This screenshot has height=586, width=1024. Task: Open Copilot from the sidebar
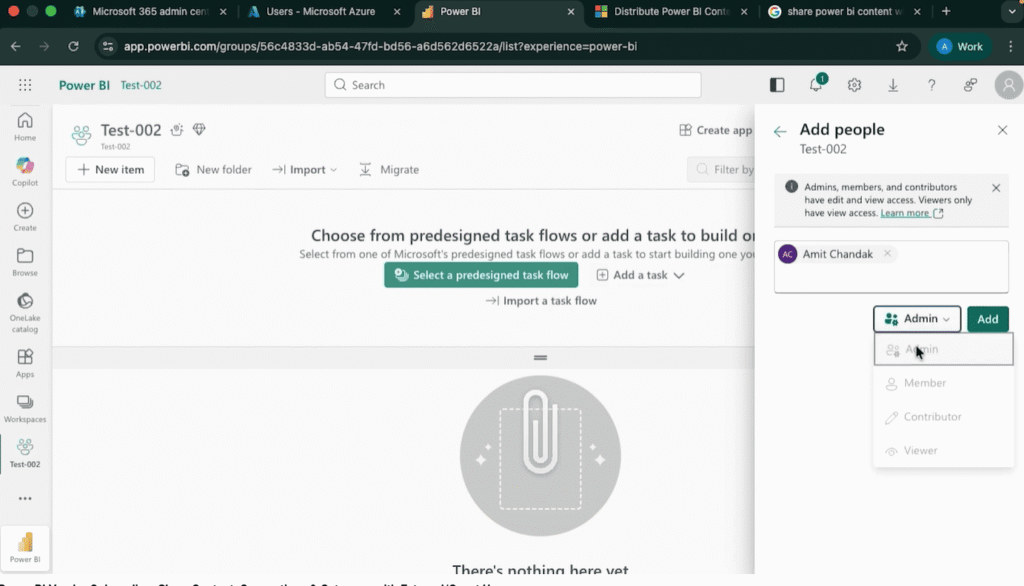pyautogui.click(x=25, y=172)
